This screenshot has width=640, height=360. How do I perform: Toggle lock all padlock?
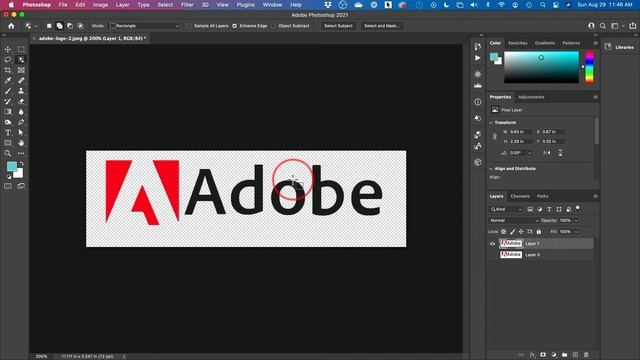(539, 231)
